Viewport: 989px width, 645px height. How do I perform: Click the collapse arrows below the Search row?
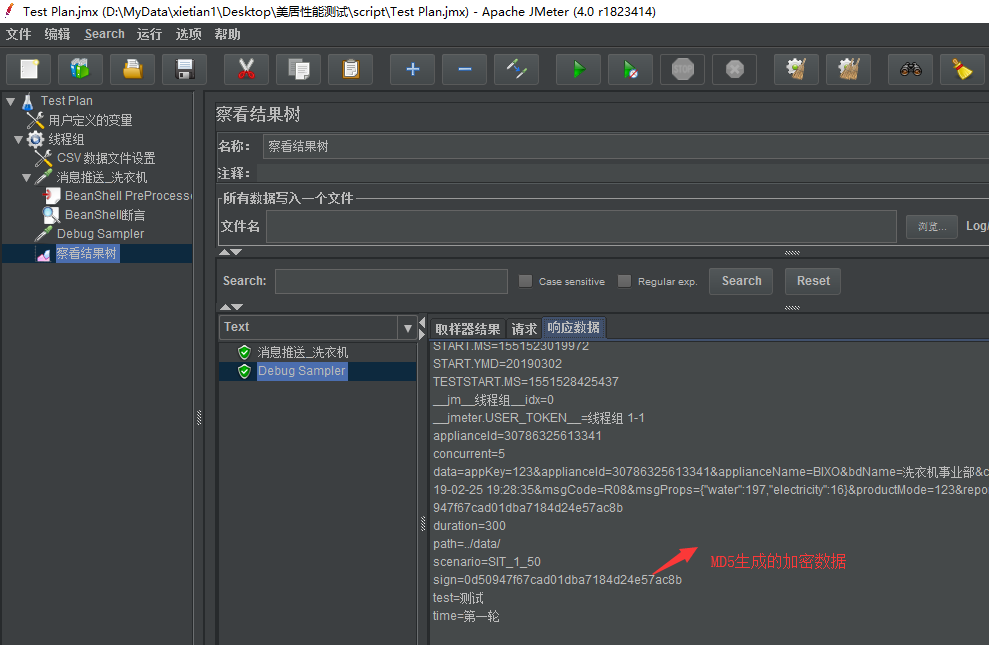(230, 307)
